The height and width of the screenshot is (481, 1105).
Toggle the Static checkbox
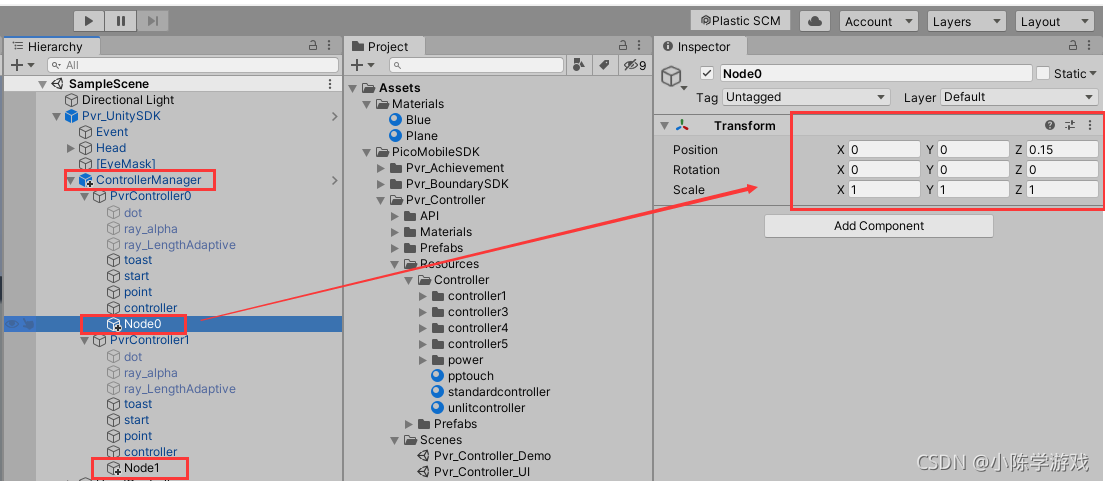click(x=1043, y=73)
